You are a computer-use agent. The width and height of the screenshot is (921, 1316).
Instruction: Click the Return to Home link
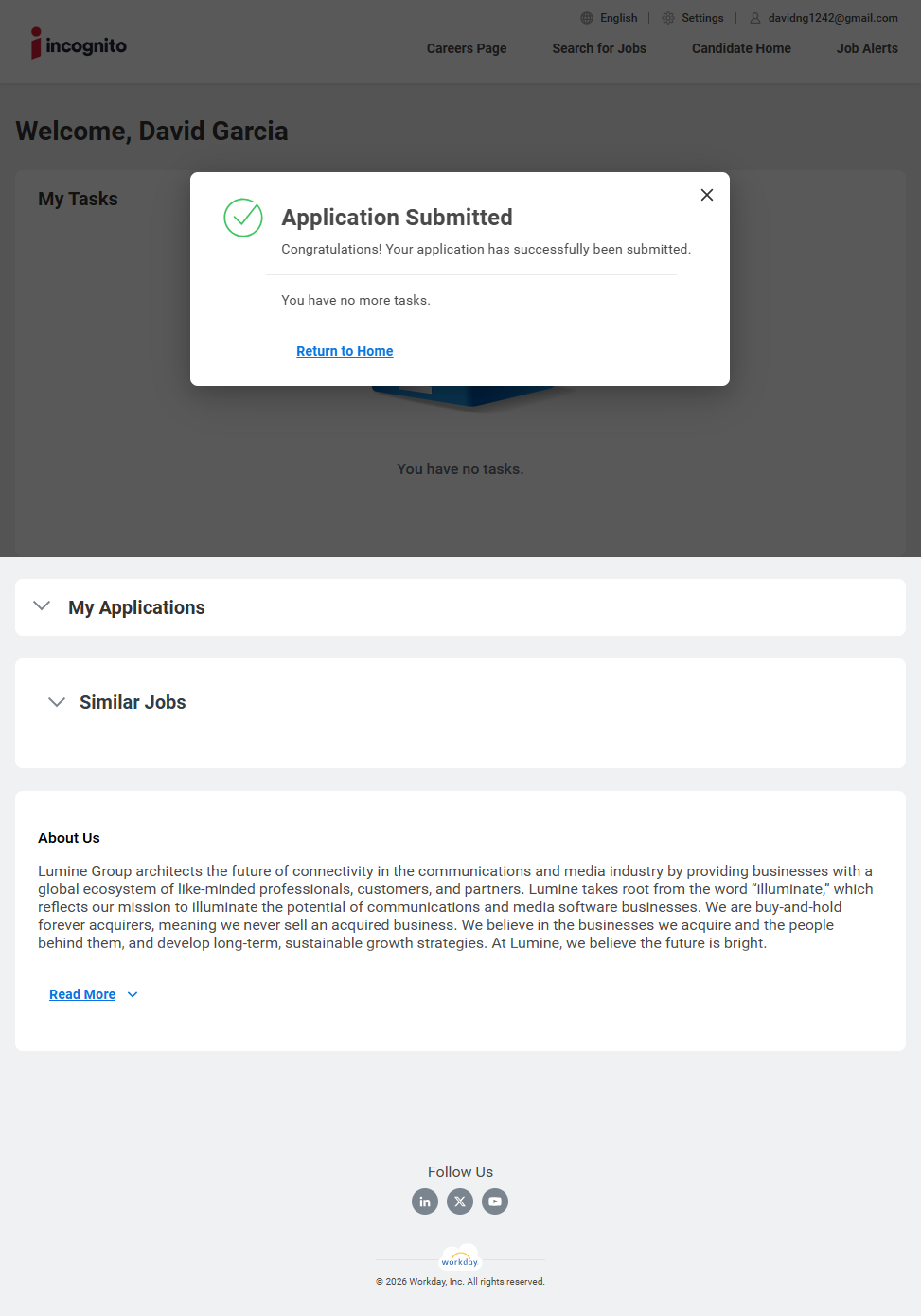coord(345,351)
